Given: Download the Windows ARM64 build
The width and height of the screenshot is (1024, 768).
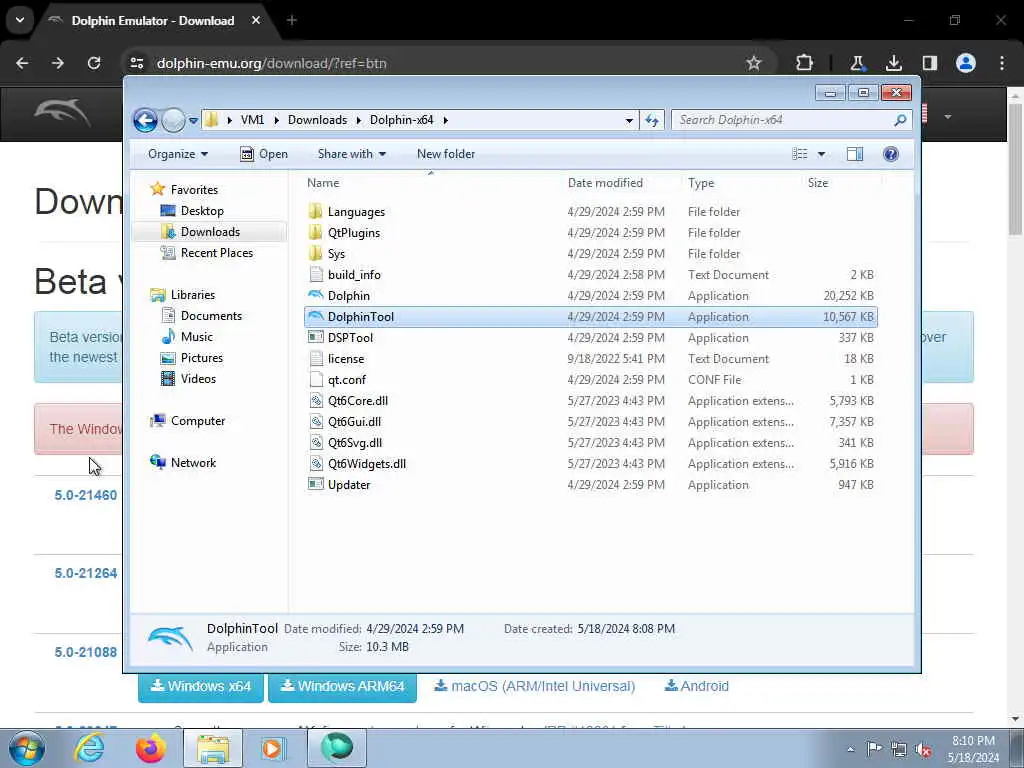Looking at the screenshot, I should click(342, 686).
